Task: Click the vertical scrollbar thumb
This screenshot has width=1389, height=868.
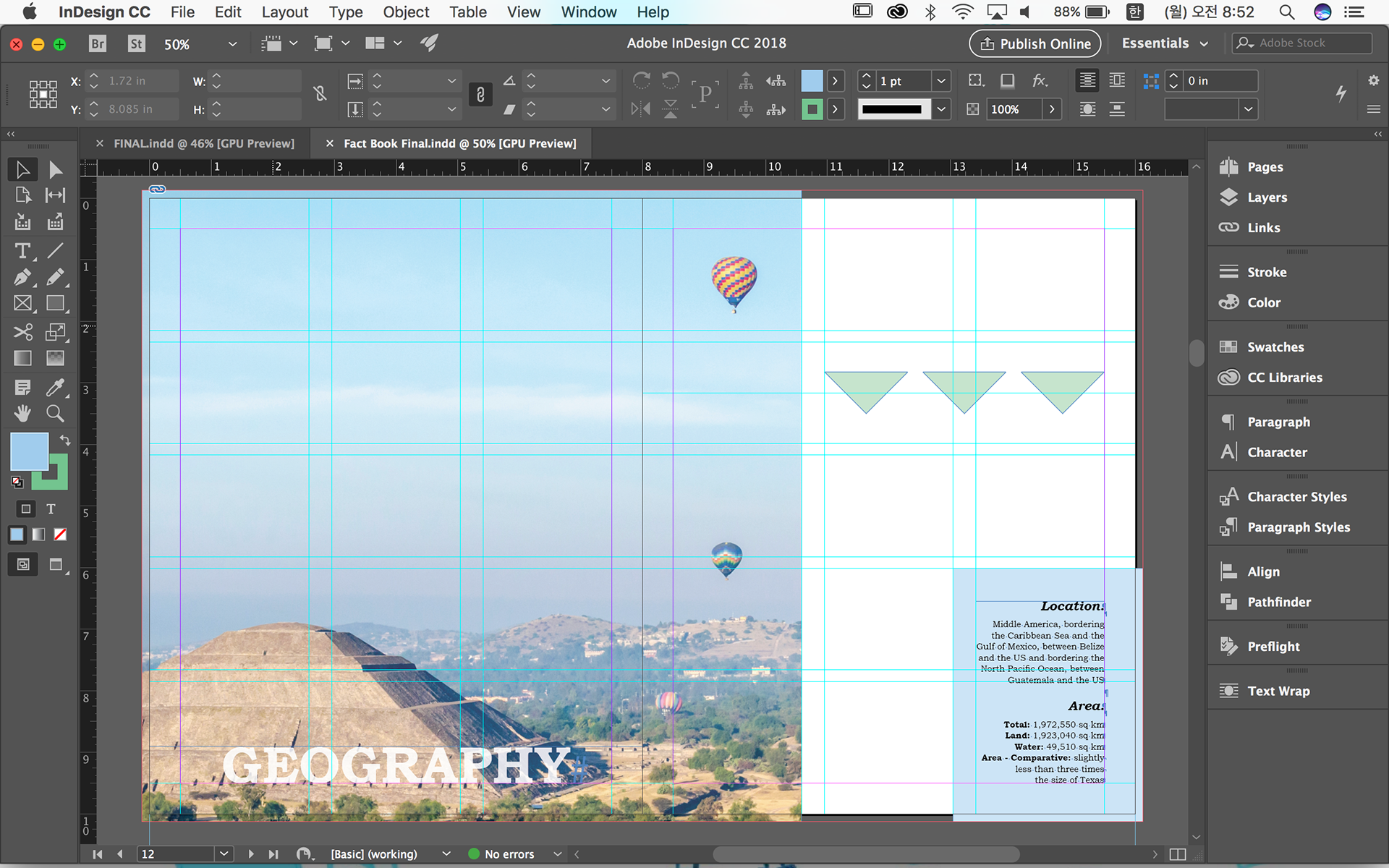Action: click(x=1196, y=352)
